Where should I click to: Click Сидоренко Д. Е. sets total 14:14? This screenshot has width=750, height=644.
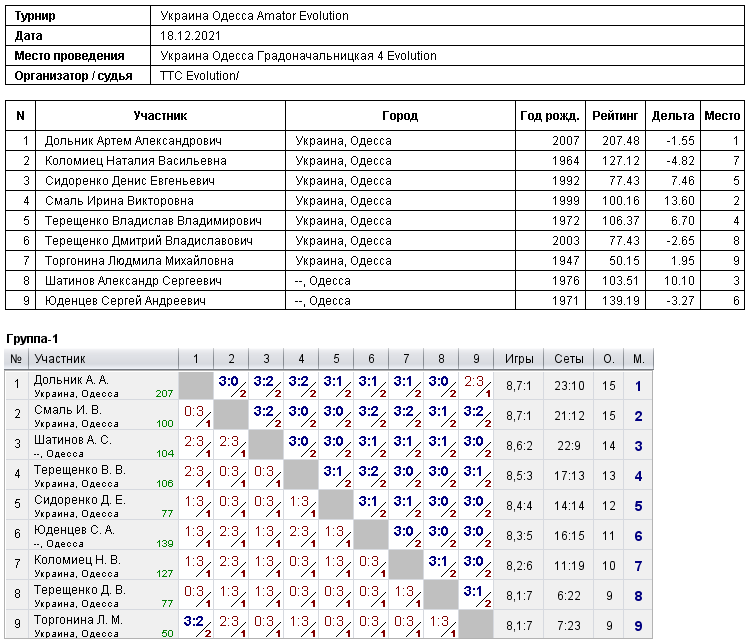point(569,506)
